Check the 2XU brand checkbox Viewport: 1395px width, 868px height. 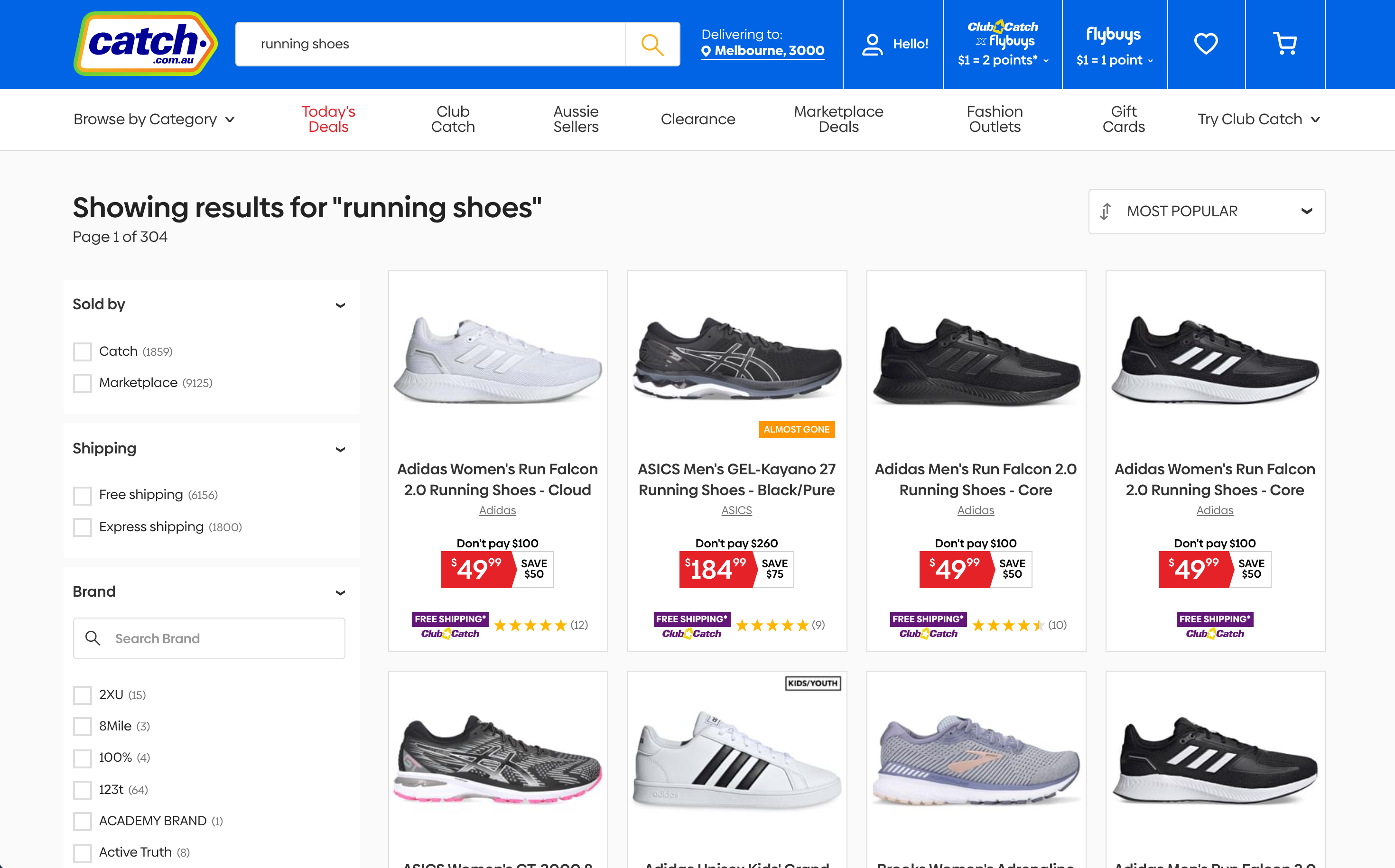[x=83, y=694]
